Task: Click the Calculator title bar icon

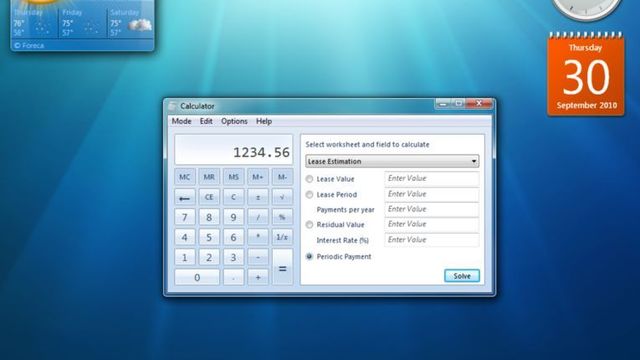Action: pyautogui.click(x=173, y=106)
